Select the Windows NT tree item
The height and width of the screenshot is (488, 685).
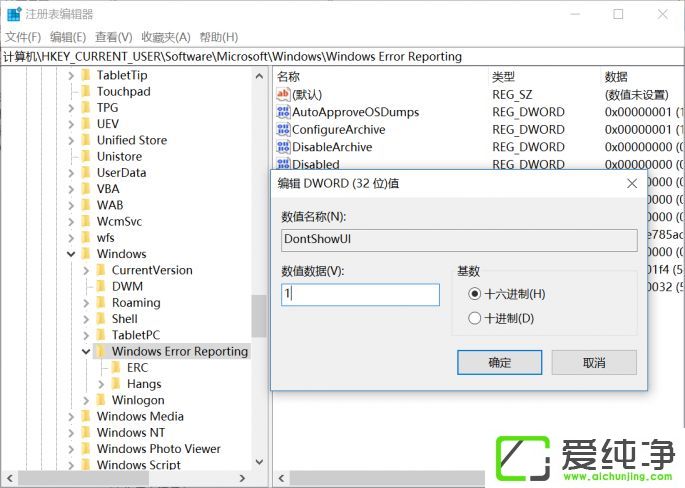point(131,433)
